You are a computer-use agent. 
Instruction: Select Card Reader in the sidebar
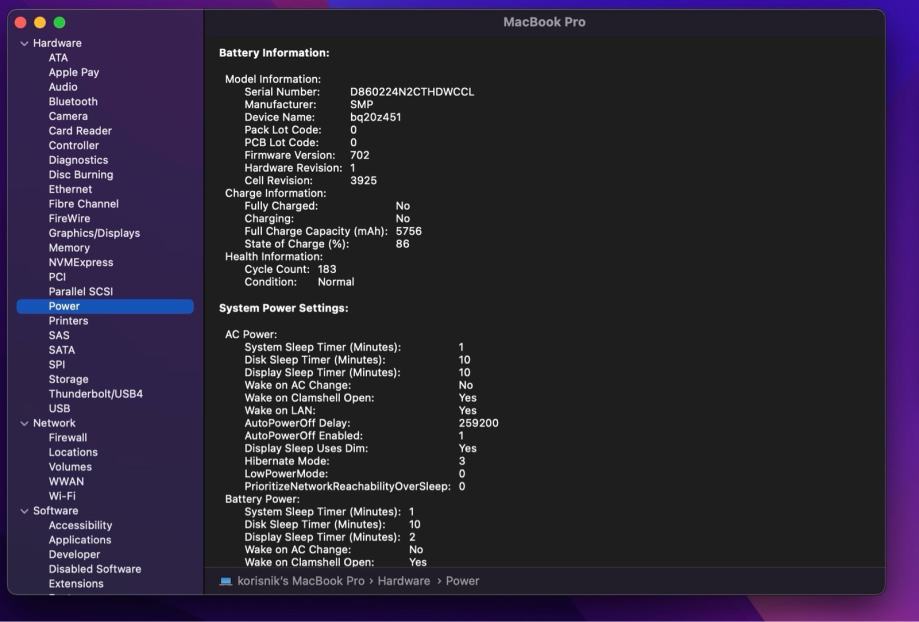80,131
